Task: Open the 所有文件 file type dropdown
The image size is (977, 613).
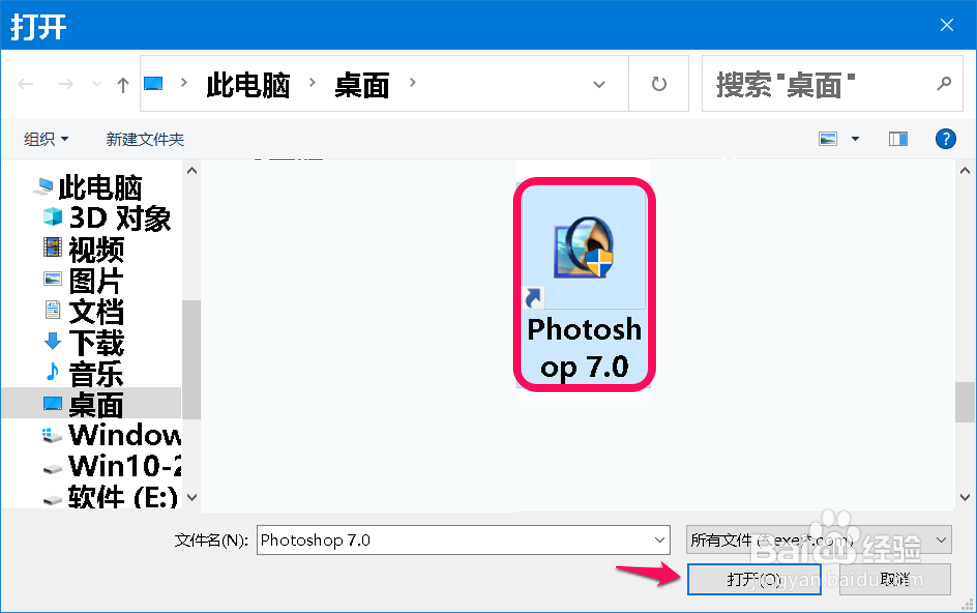Action: (x=819, y=540)
